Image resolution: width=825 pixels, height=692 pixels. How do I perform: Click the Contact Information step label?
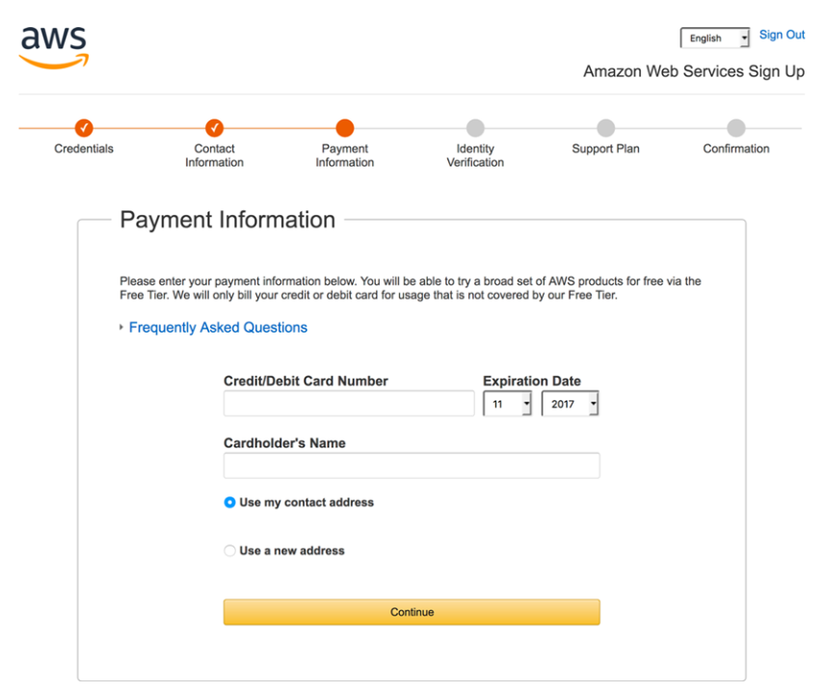tap(214, 155)
